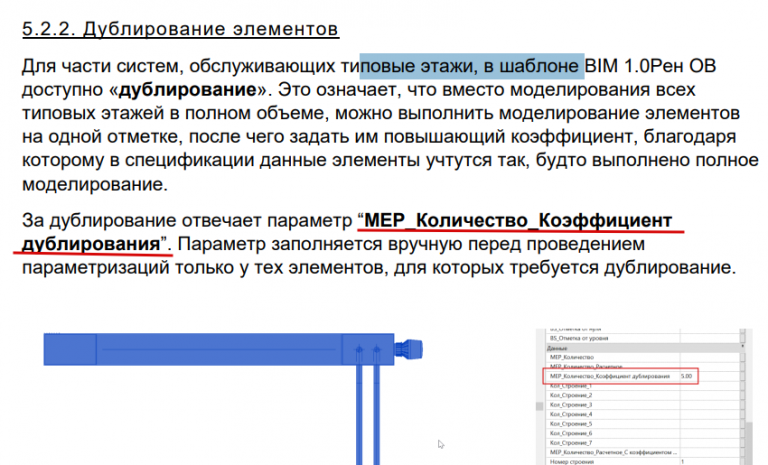
Task: Select the "МЕР_Количество_Коэффициент дублирования" row label
Action: [x=609, y=376]
